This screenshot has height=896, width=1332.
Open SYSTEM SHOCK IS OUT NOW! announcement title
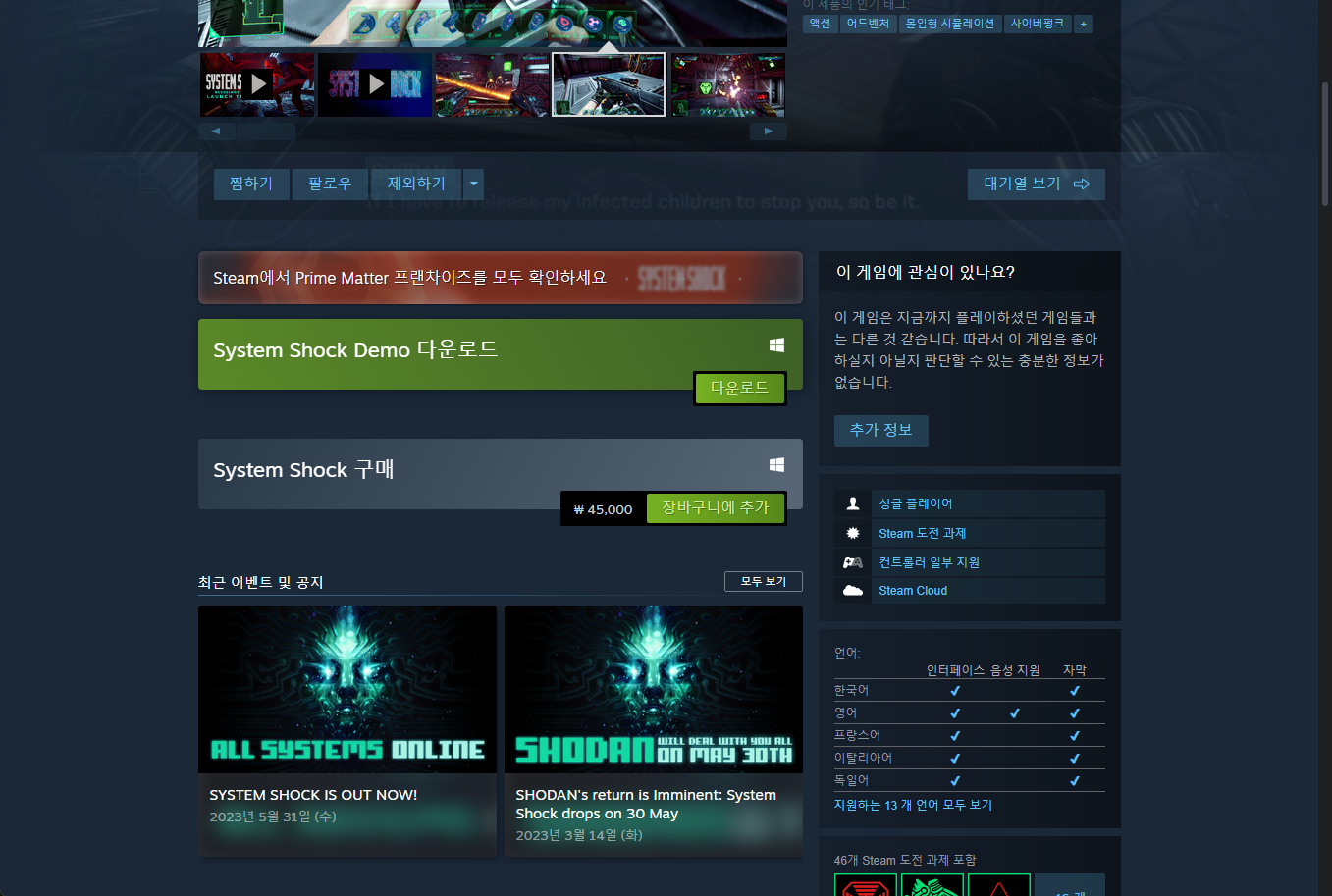point(313,795)
